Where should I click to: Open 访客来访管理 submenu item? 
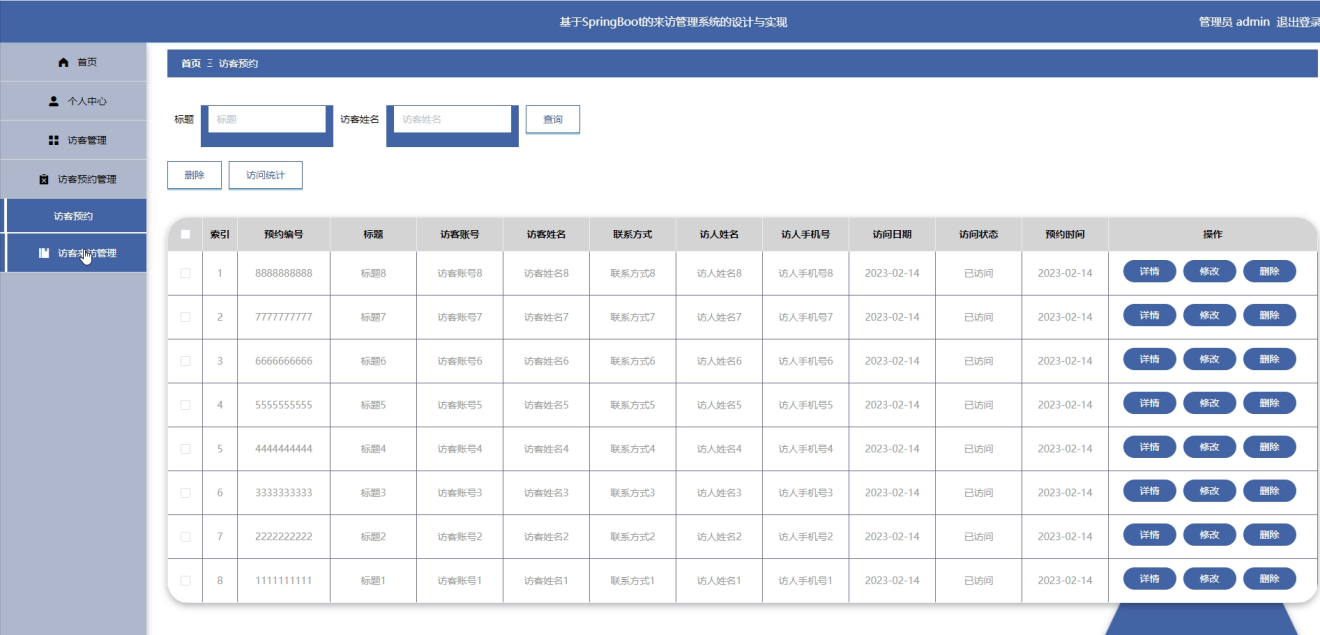pos(87,252)
